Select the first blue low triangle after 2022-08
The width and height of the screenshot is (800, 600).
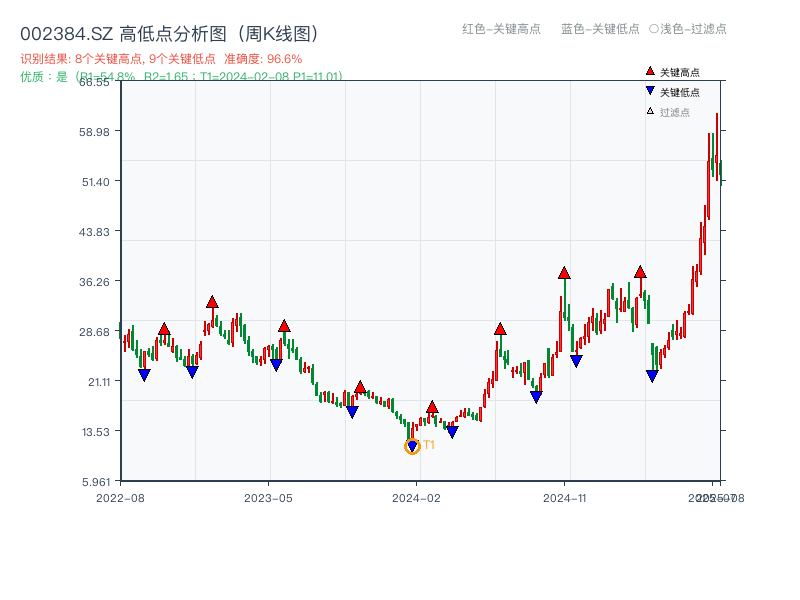click(x=144, y=375)
